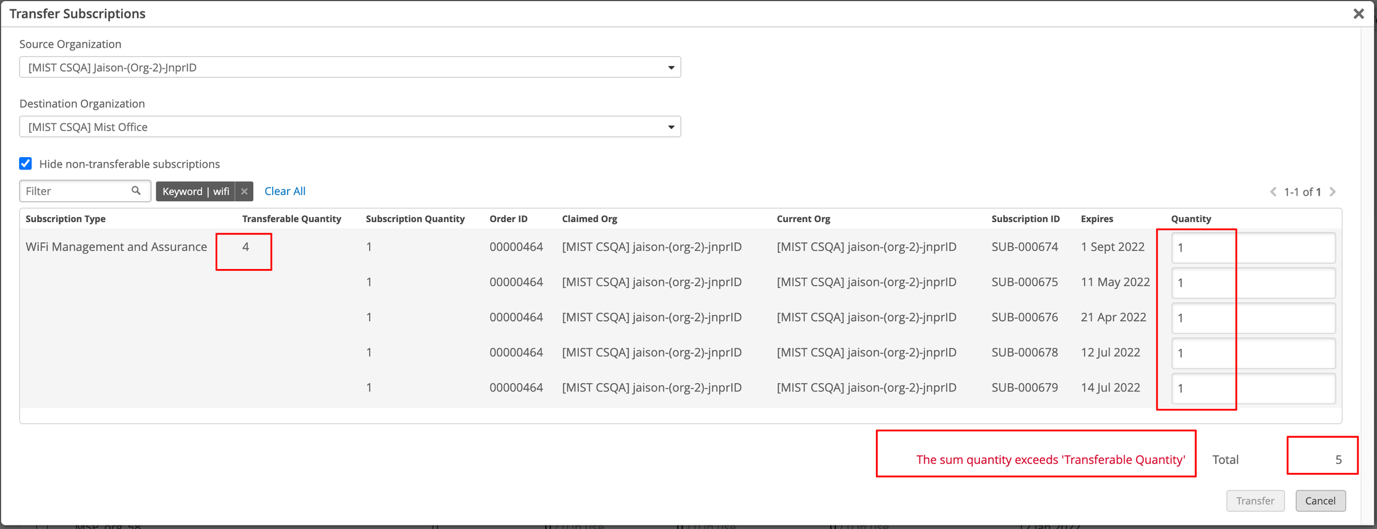Screen dimensions: 1377x529
Task: Sort by Expires column header
Action: pos(1096,219)
